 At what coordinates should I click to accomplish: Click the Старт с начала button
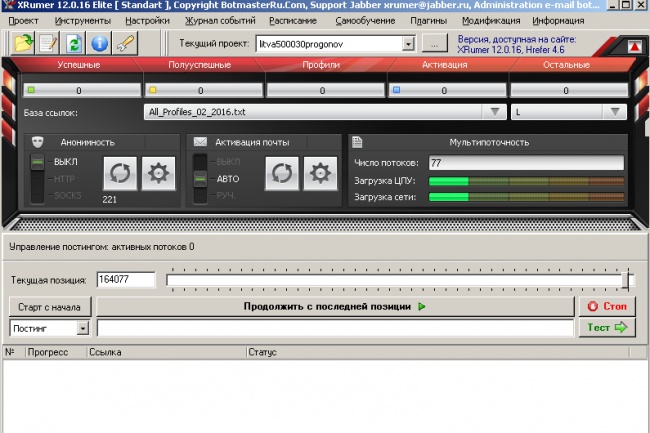49,307
